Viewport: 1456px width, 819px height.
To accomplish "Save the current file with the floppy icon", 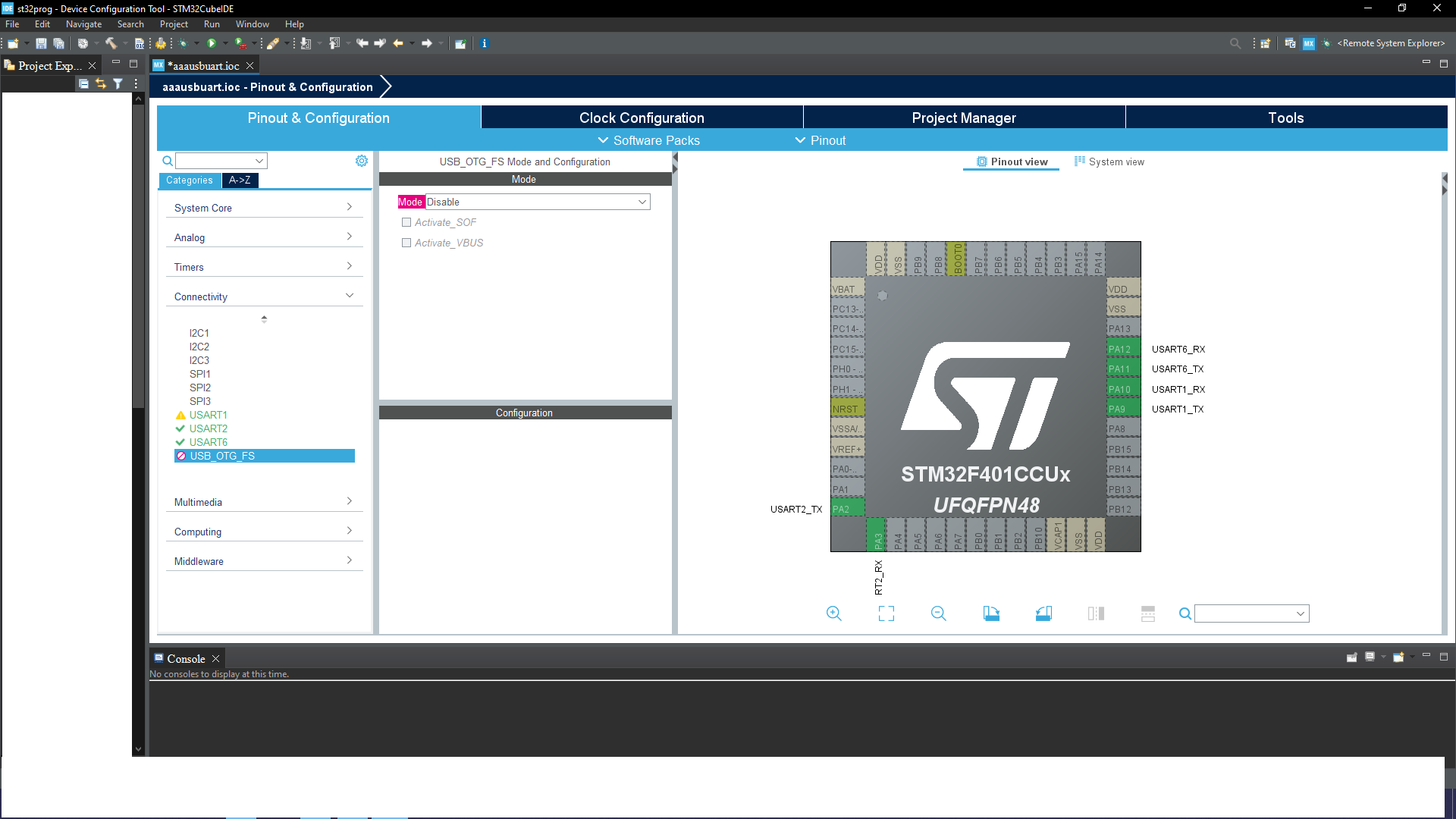I will [x=41, y=43].
